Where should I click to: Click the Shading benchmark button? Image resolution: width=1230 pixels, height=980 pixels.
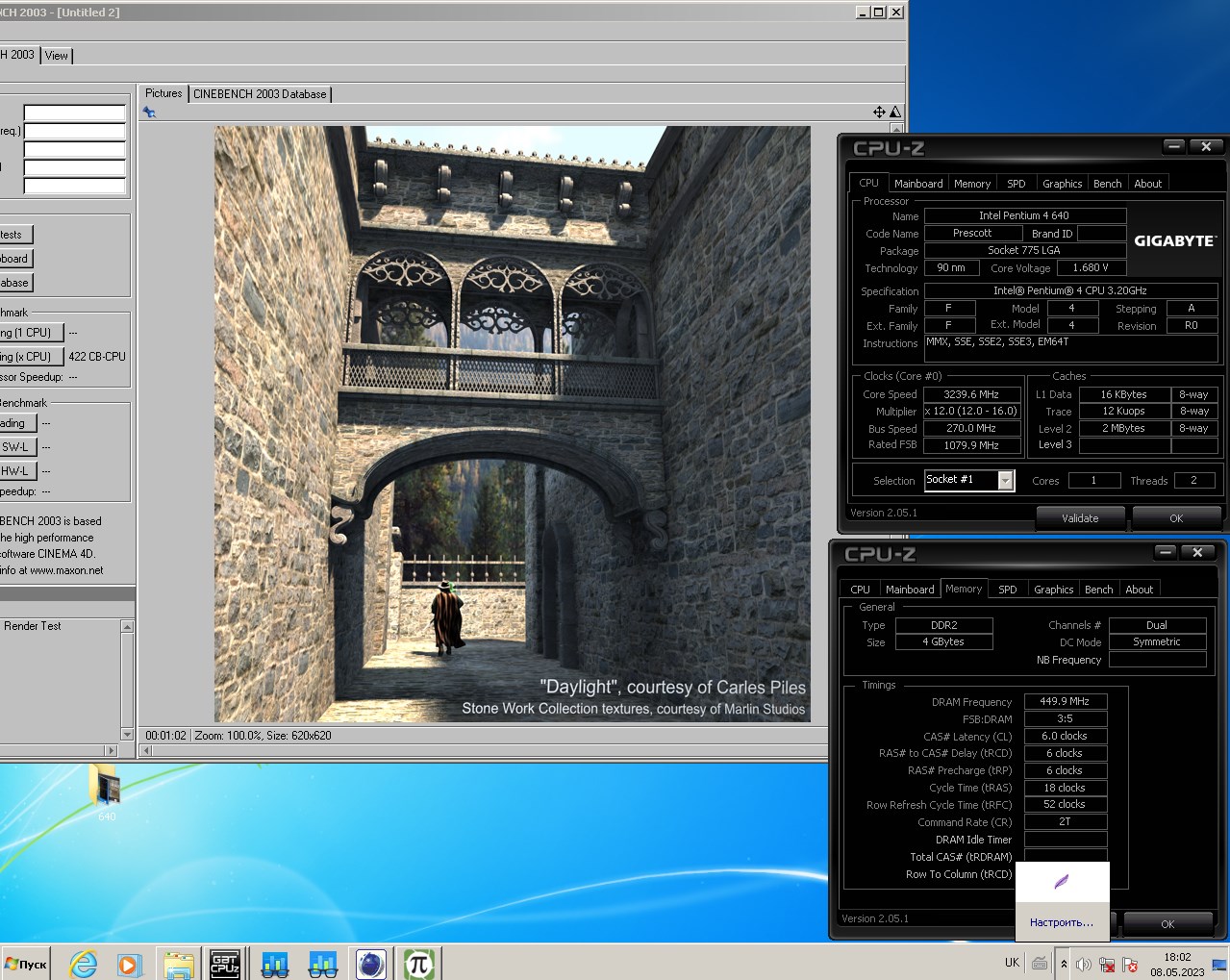tap(18, 423)
